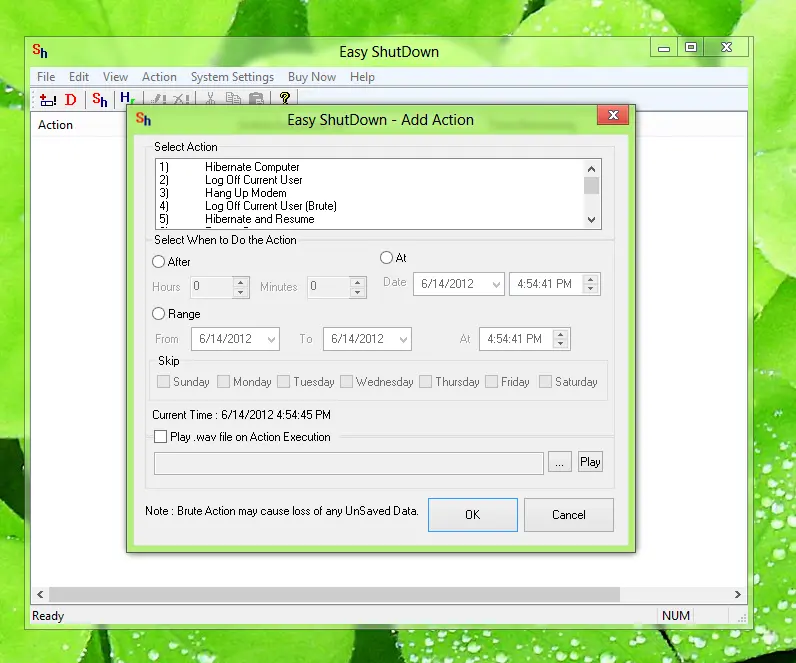Open the File menu
This screenshot has width=796, height=663.
click(46, 77)
